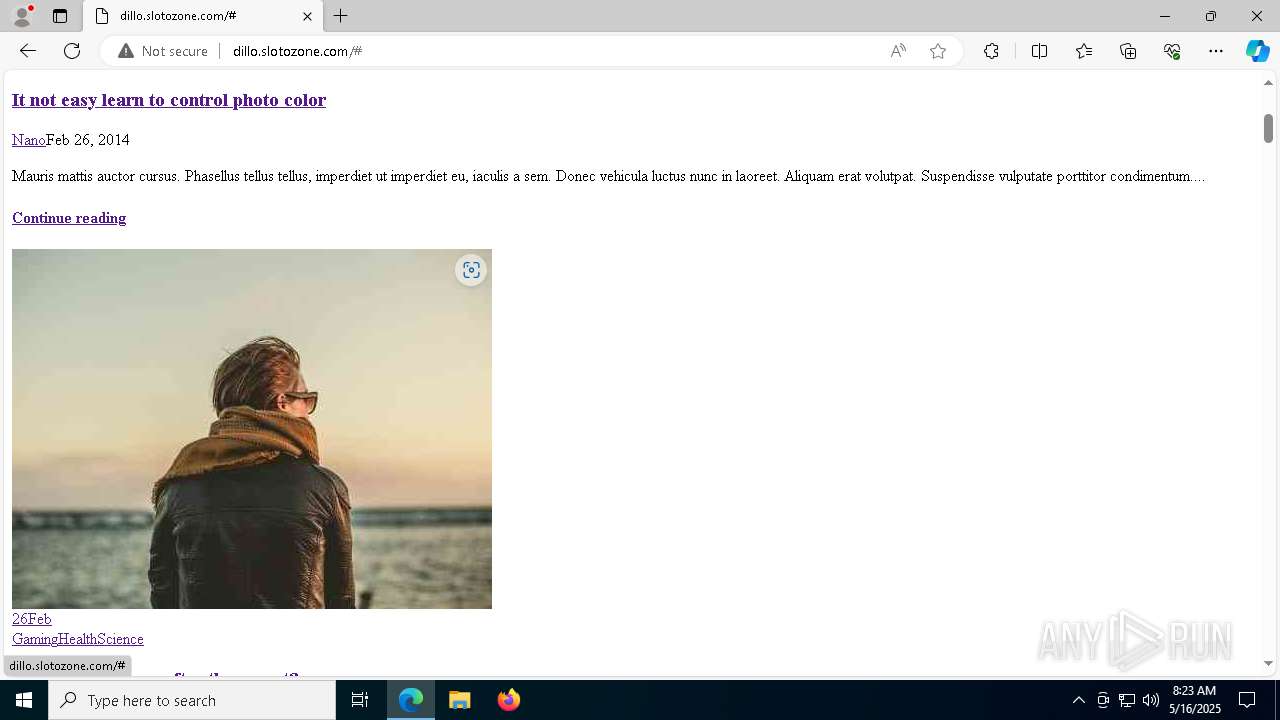Open a new tab with plus button
The image size is (1280, 720).
(341, 16)
